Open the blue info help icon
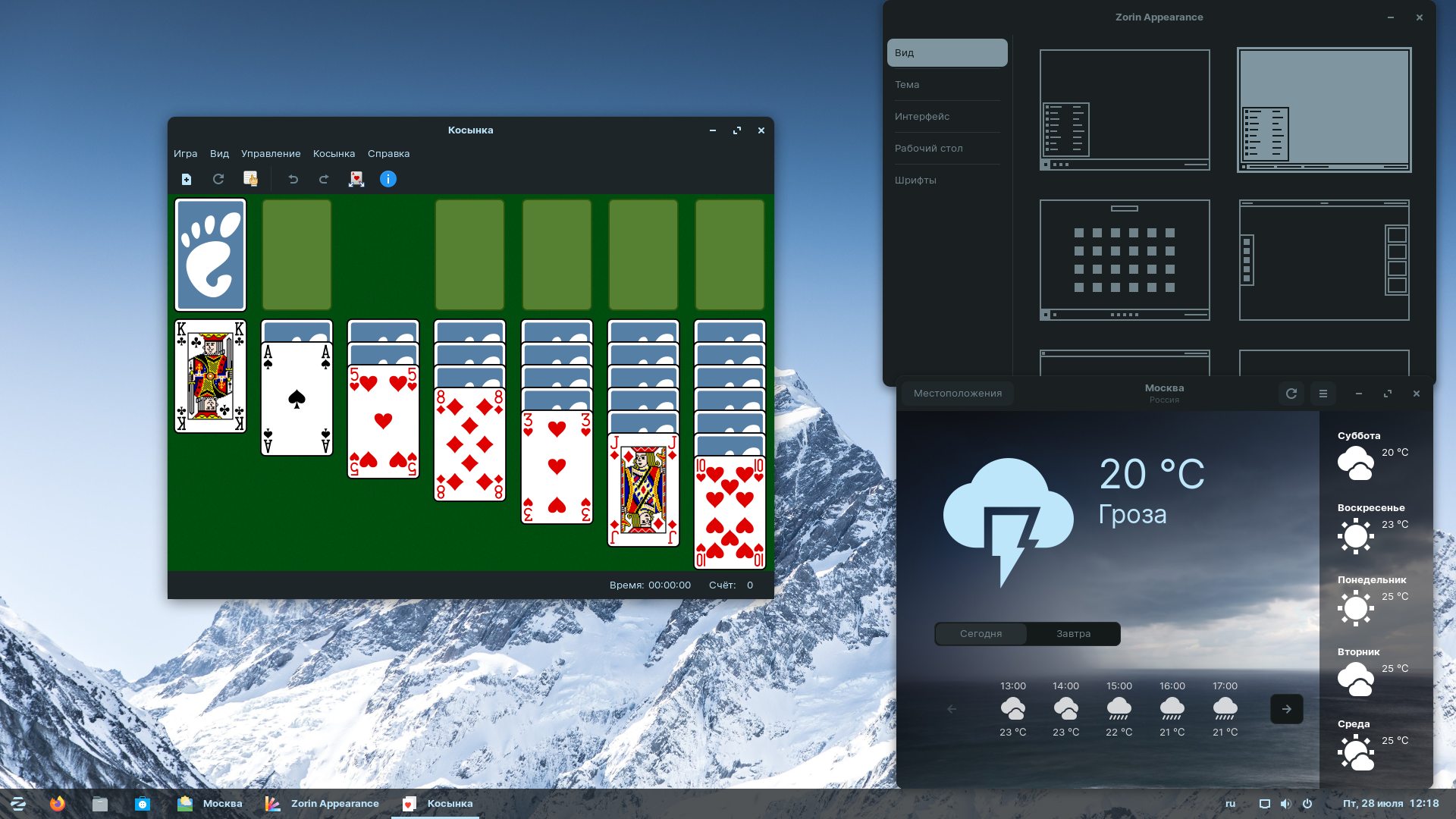Screen dimensions: 1456x819 pos(388,179)
